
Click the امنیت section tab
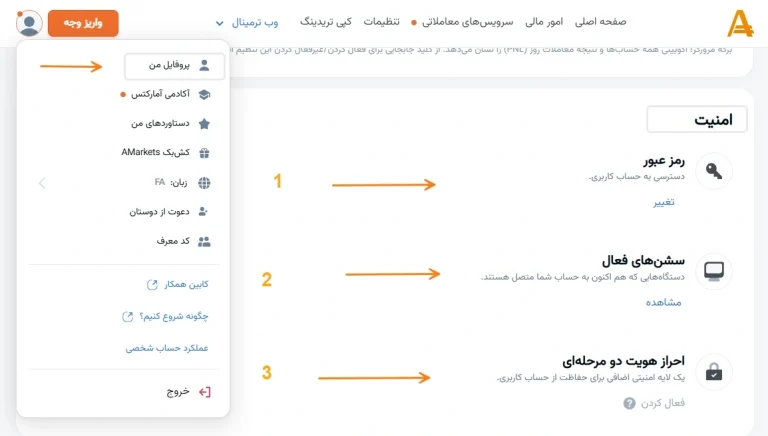click(x=697, y=120)
